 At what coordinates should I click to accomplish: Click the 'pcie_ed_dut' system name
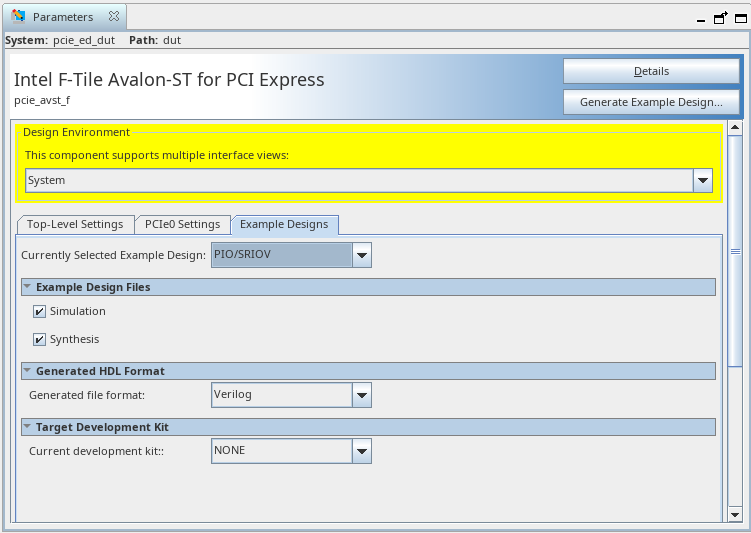84,40
